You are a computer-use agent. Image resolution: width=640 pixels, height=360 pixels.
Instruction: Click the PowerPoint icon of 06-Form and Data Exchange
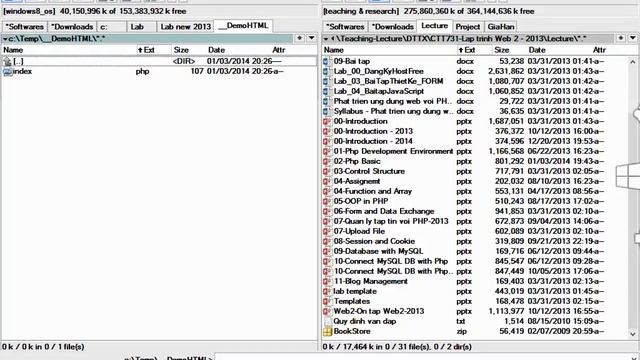pyautogui.click(x=327, y=211)
